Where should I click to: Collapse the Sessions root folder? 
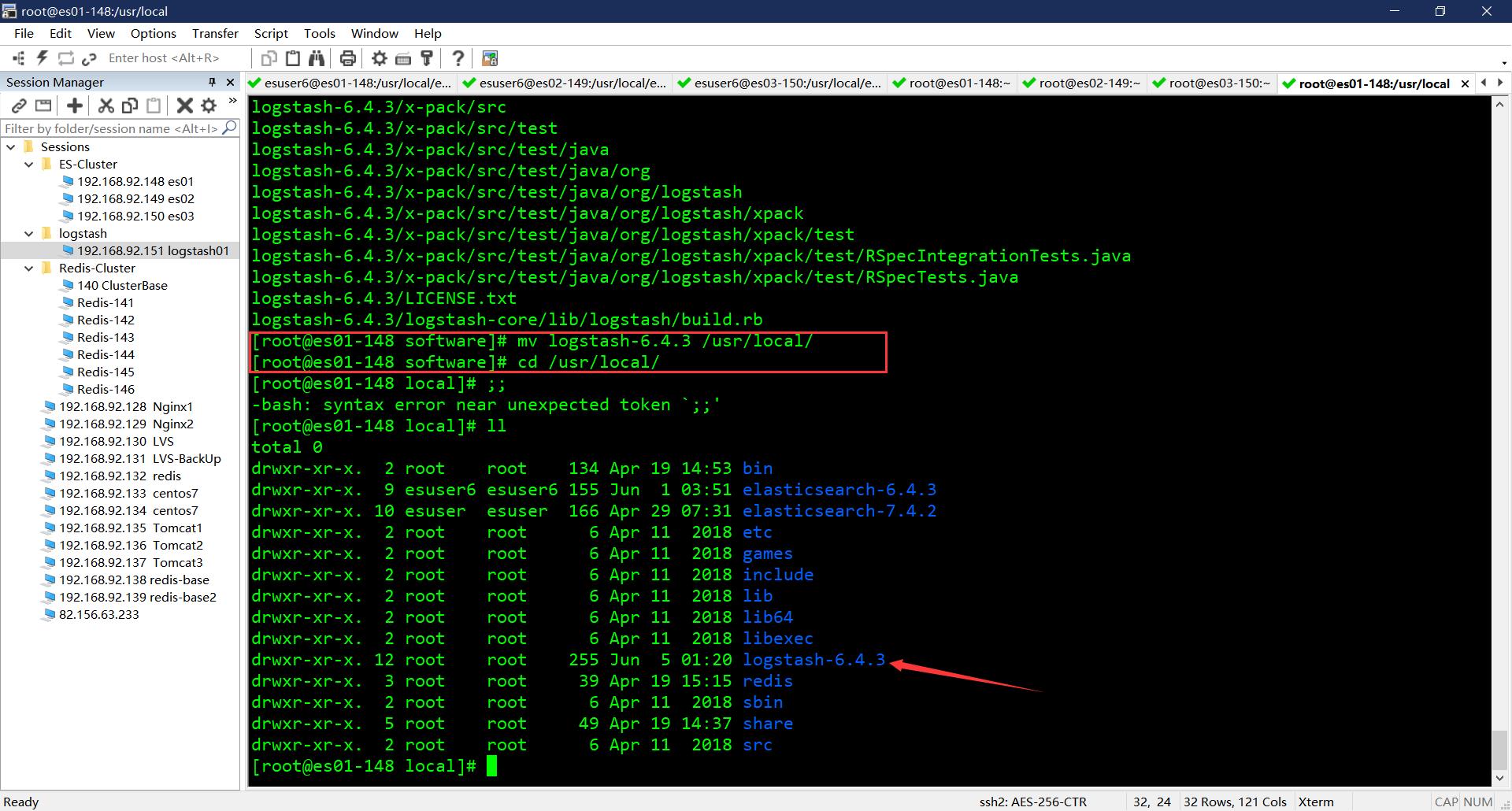[11, 147]
